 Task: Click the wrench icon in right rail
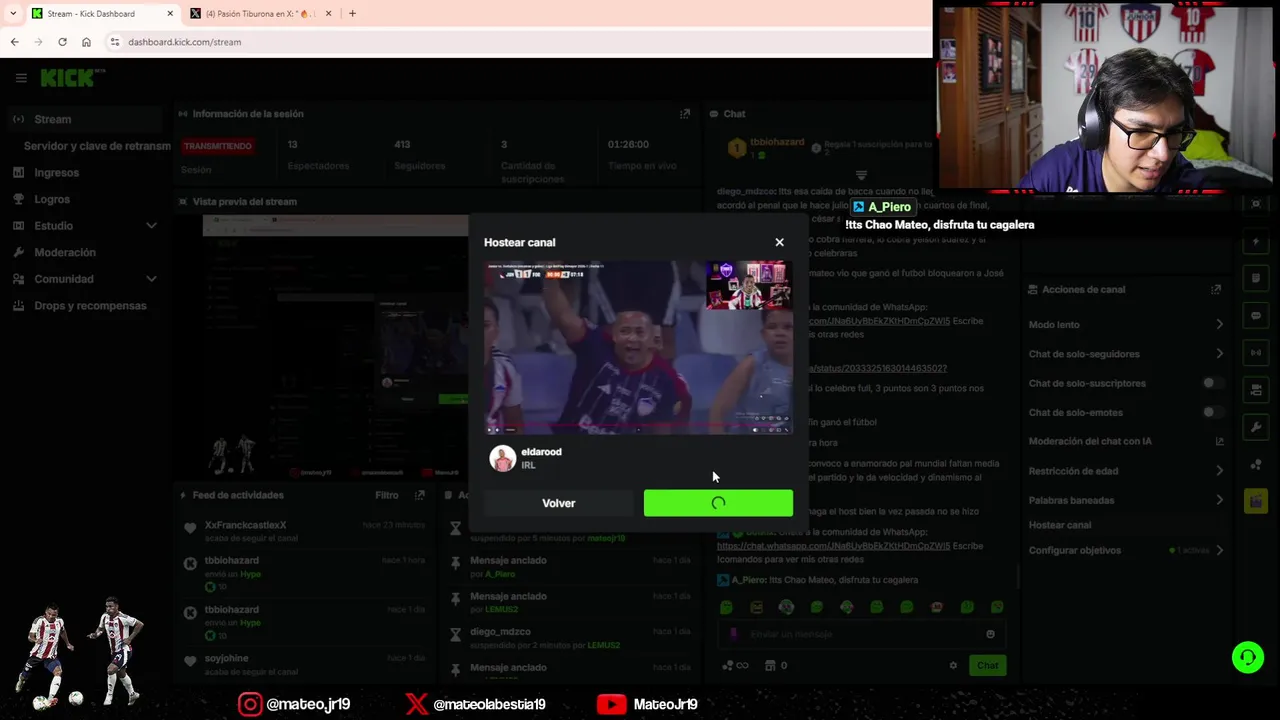point(1256,427)
